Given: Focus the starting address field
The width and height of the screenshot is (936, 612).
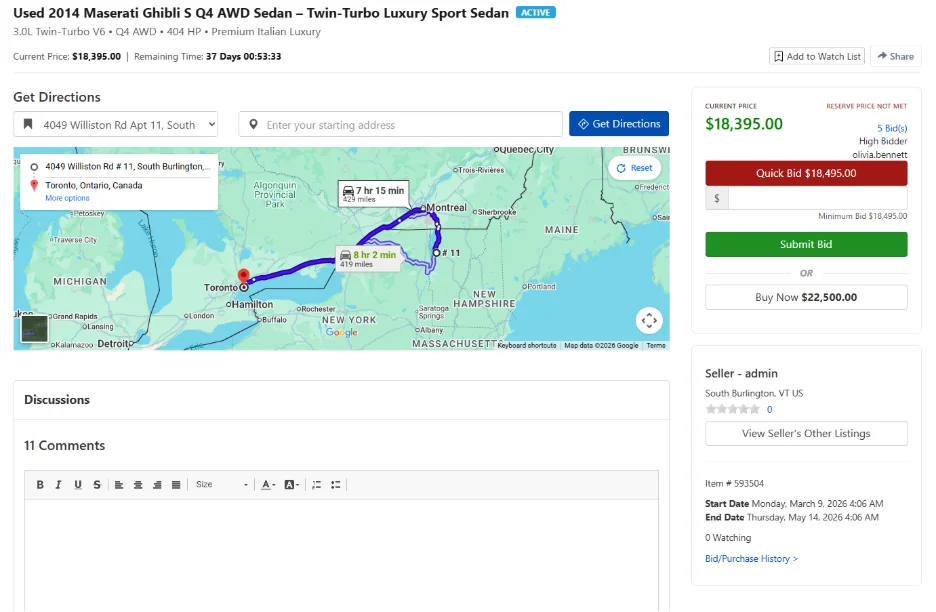Looking at the screenshot, I should [401, 124].
